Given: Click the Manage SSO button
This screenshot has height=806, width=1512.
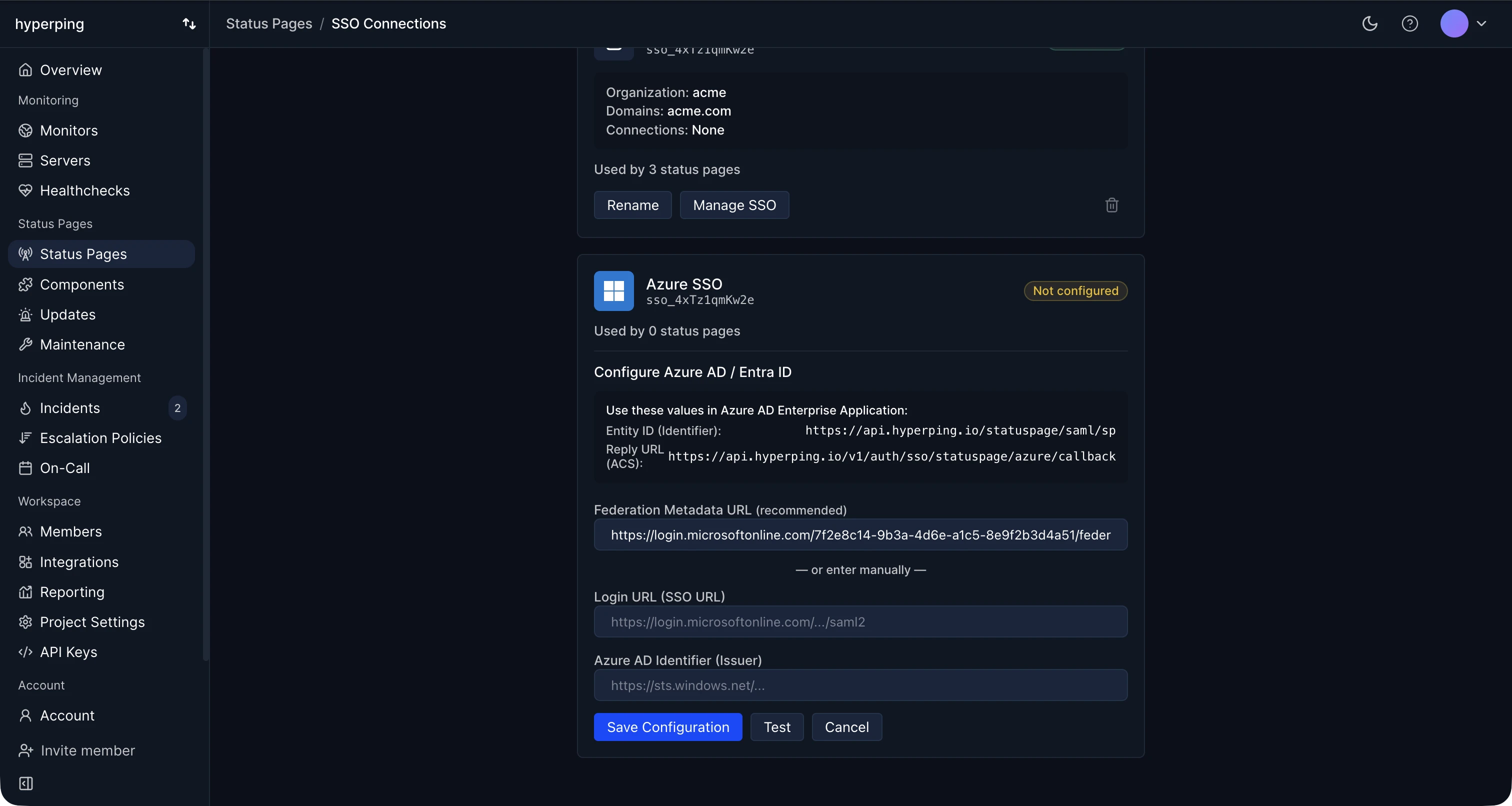Looking at the screenshot, I should click(x=734, y=205).
